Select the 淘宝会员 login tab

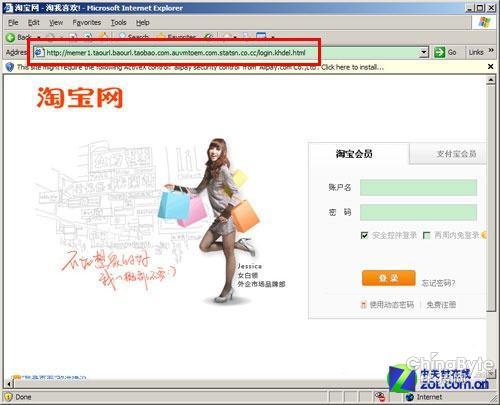[x=354, y=154]
